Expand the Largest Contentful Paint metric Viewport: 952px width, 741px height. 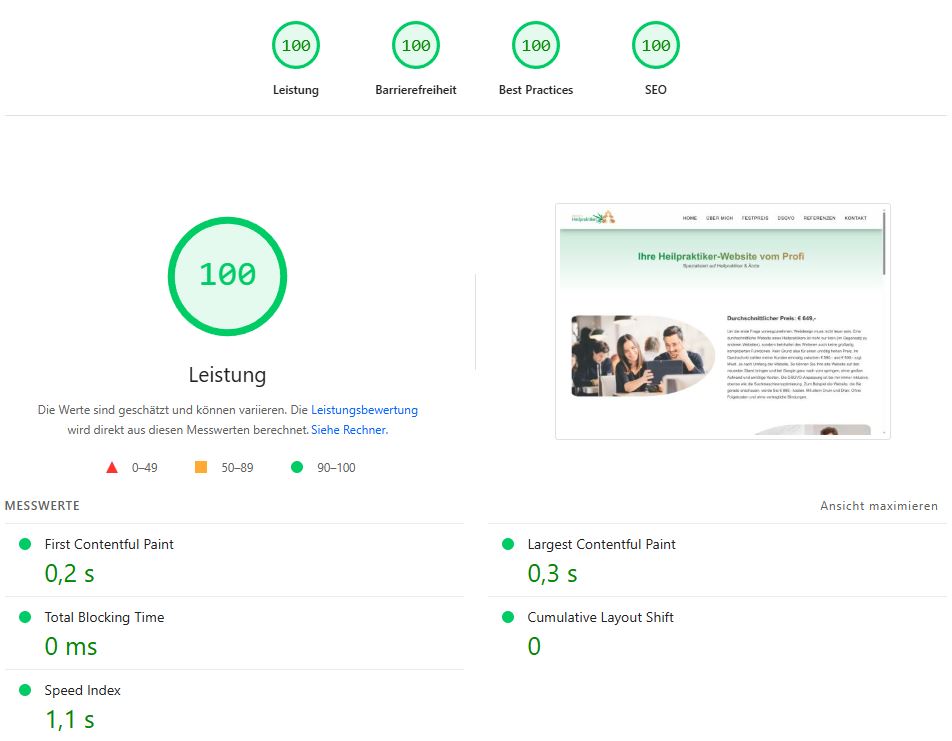pos(601,544)
